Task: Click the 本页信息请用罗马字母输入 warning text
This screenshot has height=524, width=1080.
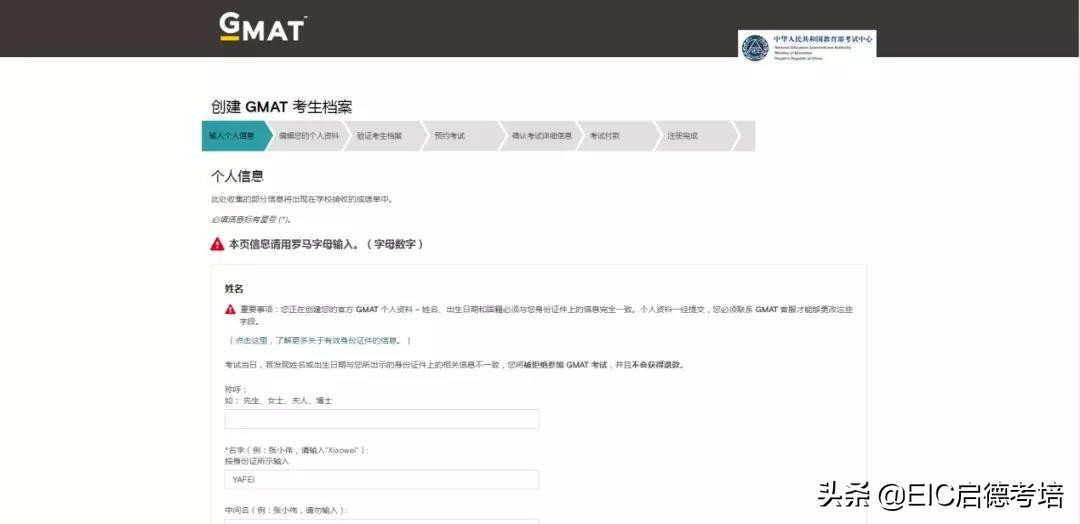Action: pos(326,244)
